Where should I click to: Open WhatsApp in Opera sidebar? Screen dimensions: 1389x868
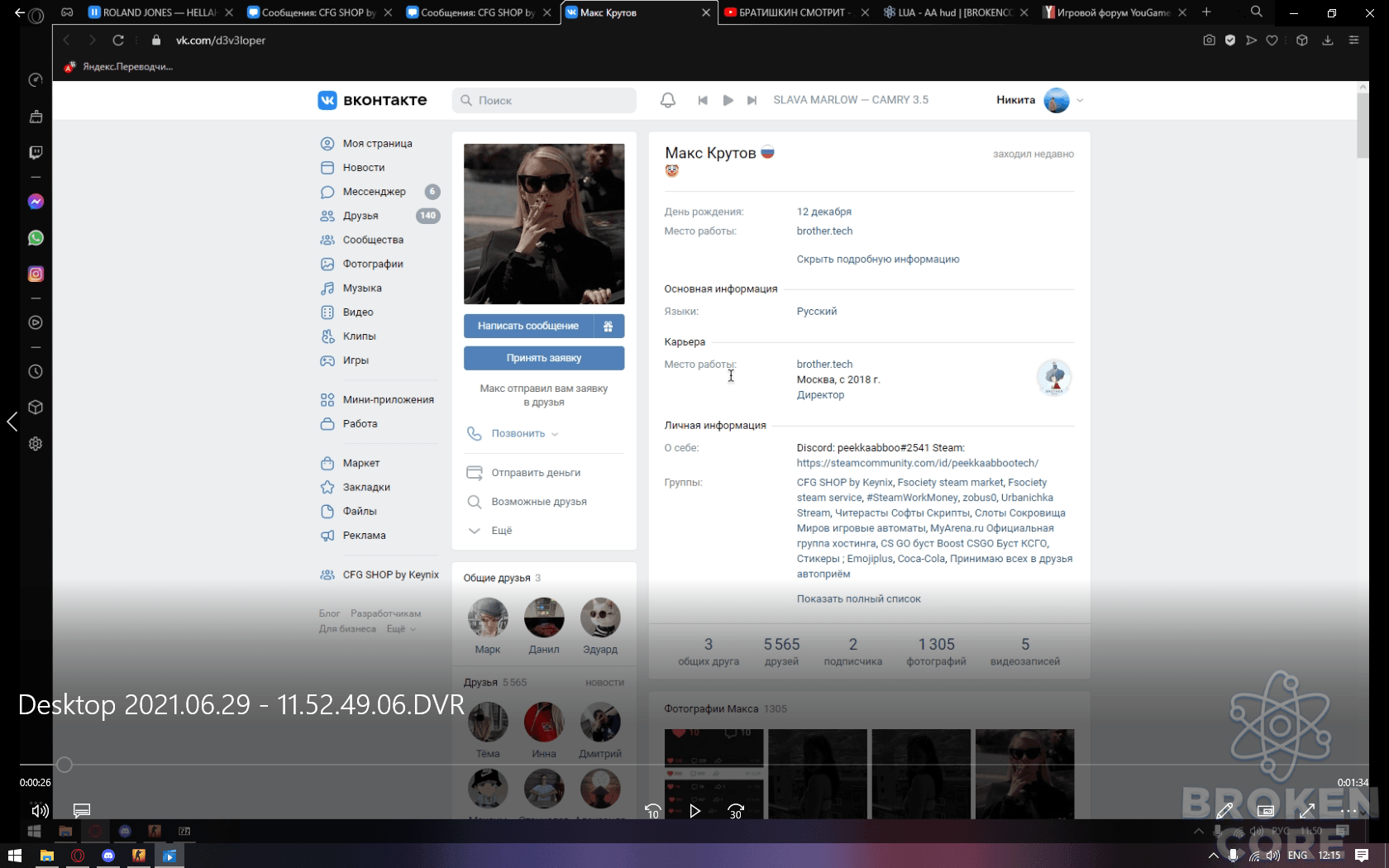pyautogui.click(x=36, y=238)
